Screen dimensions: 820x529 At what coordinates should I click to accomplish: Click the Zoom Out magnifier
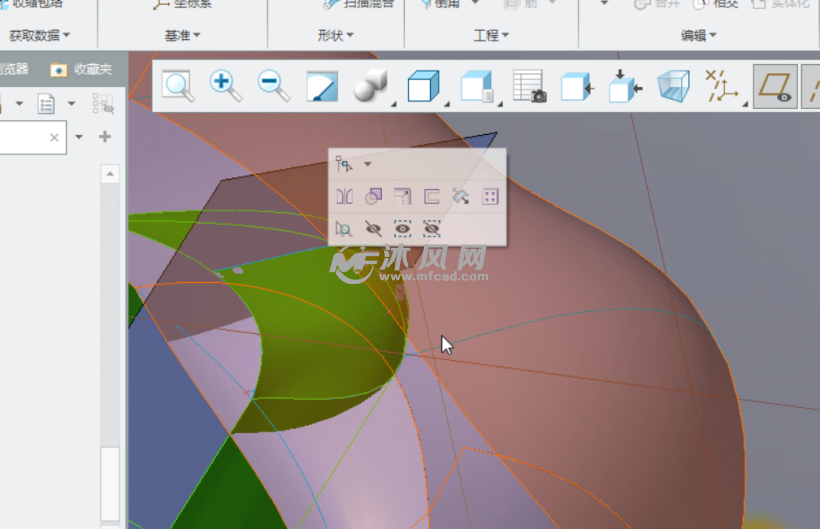click(x=274, y=86)
